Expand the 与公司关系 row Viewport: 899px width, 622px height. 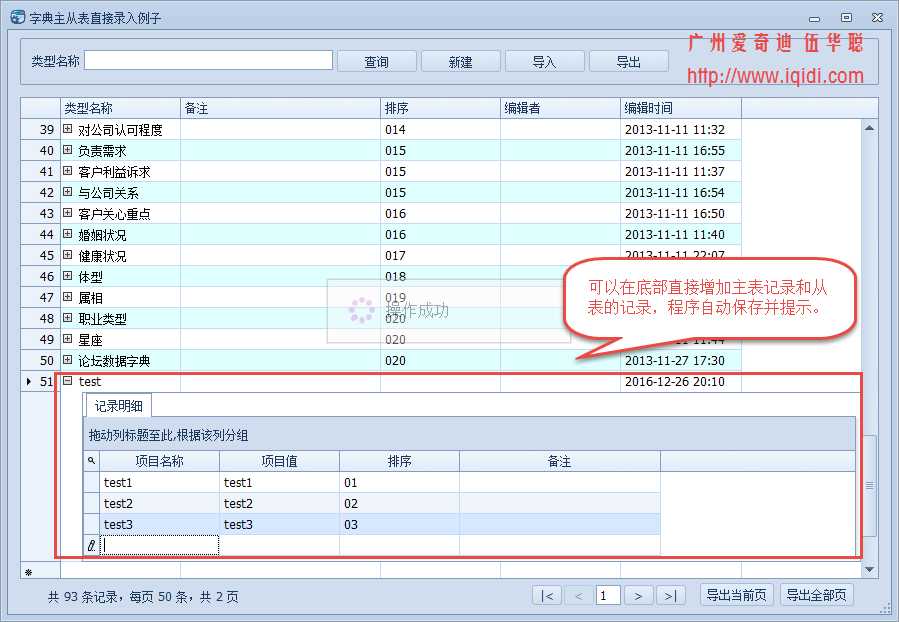coord(68,192)
